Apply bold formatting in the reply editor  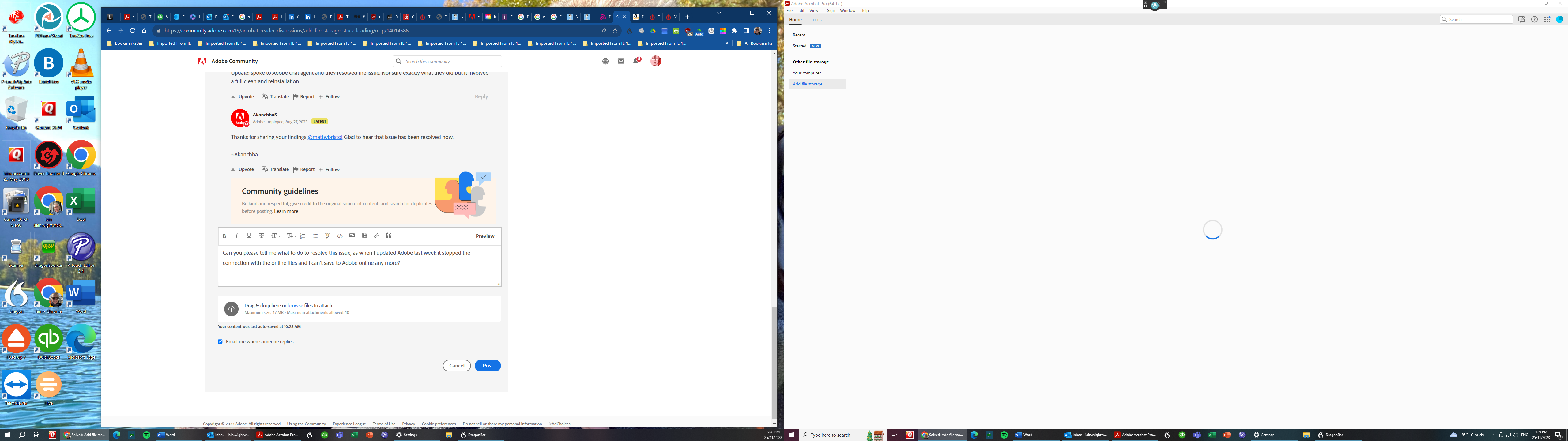point(224,236)
